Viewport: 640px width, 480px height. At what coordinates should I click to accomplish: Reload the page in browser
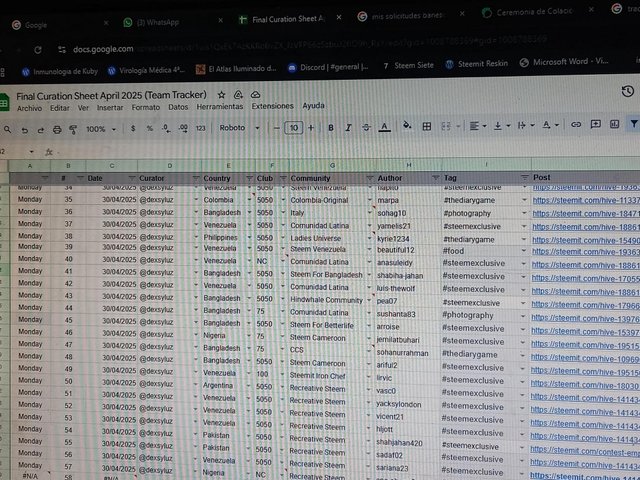(x=38, y=50)
